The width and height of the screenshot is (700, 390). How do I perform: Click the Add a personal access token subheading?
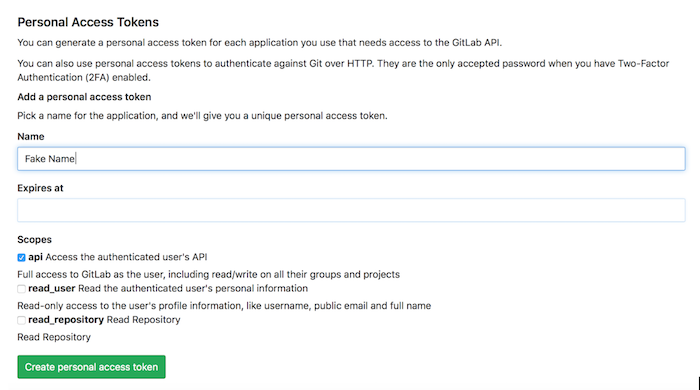click(x=84, y=97)
